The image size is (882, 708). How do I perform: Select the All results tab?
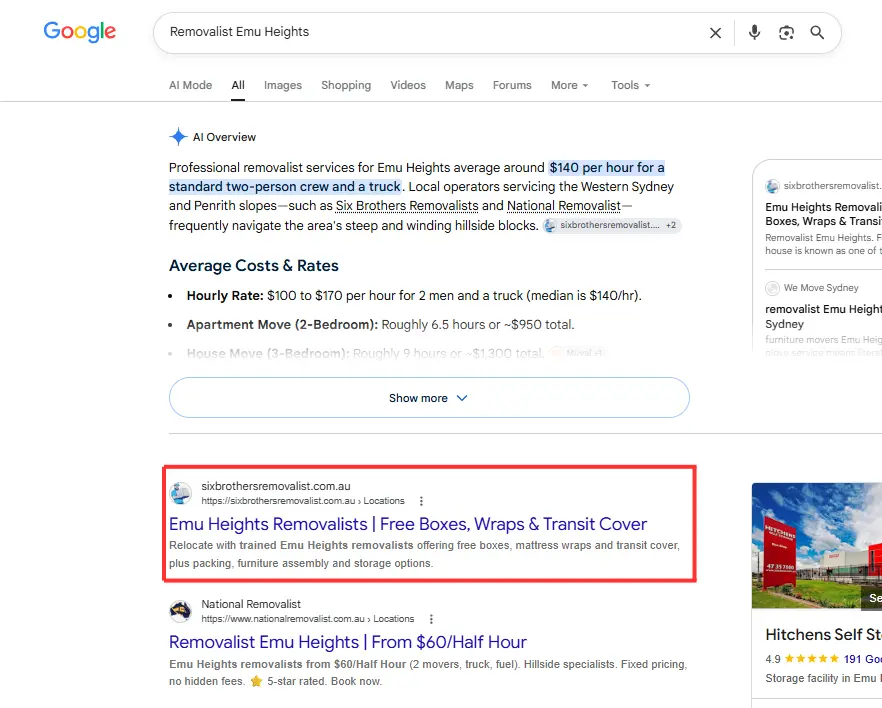tap(238, 85)
